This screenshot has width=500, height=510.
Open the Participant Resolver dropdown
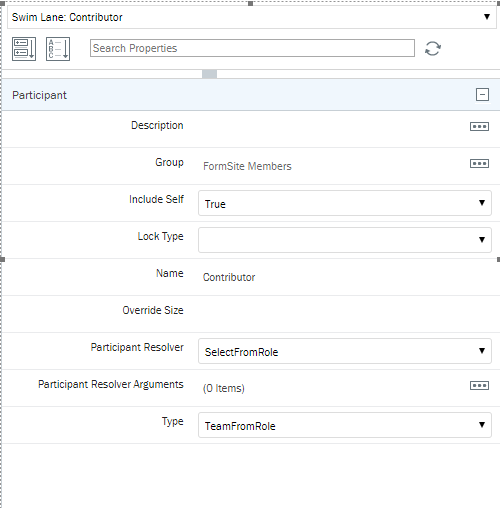coord(345,351)
